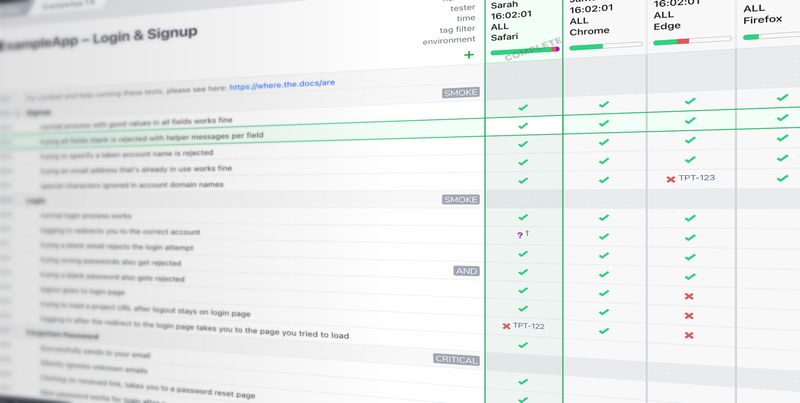This screenshot has width=800, height=403.
Task: Click the SMOKE tag on the Login section
Action: (461, 199)
